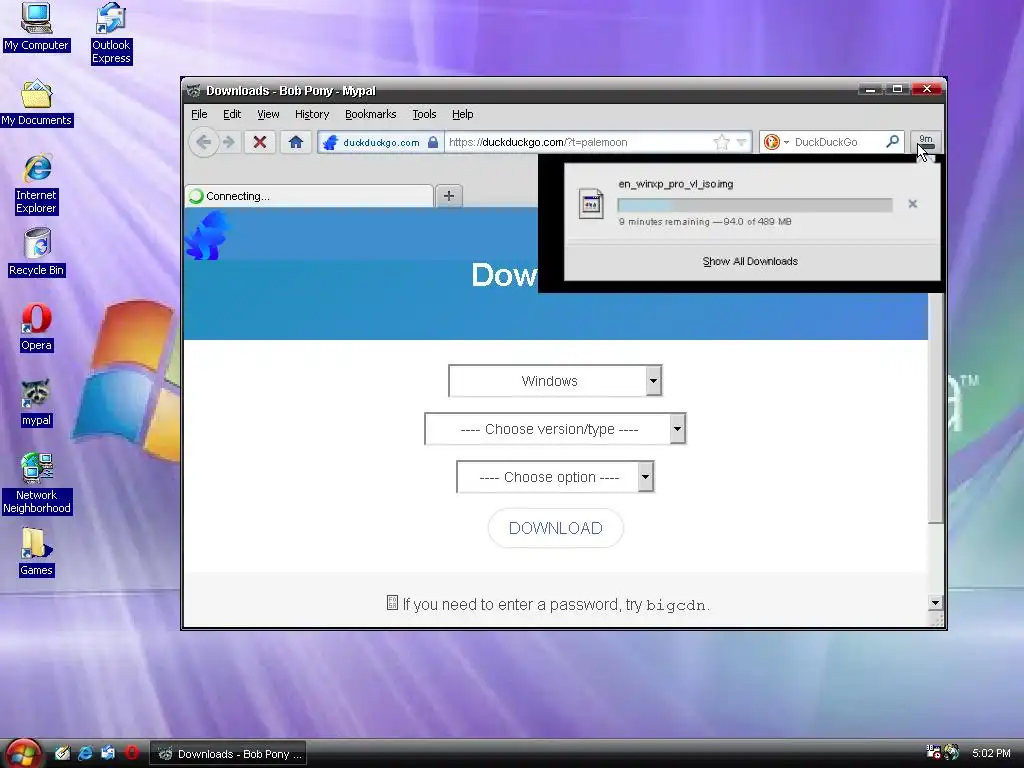Open the Games folder shortcut
Image resolution: width=1024 pixels, height=768 pixels.
point(37,552)
